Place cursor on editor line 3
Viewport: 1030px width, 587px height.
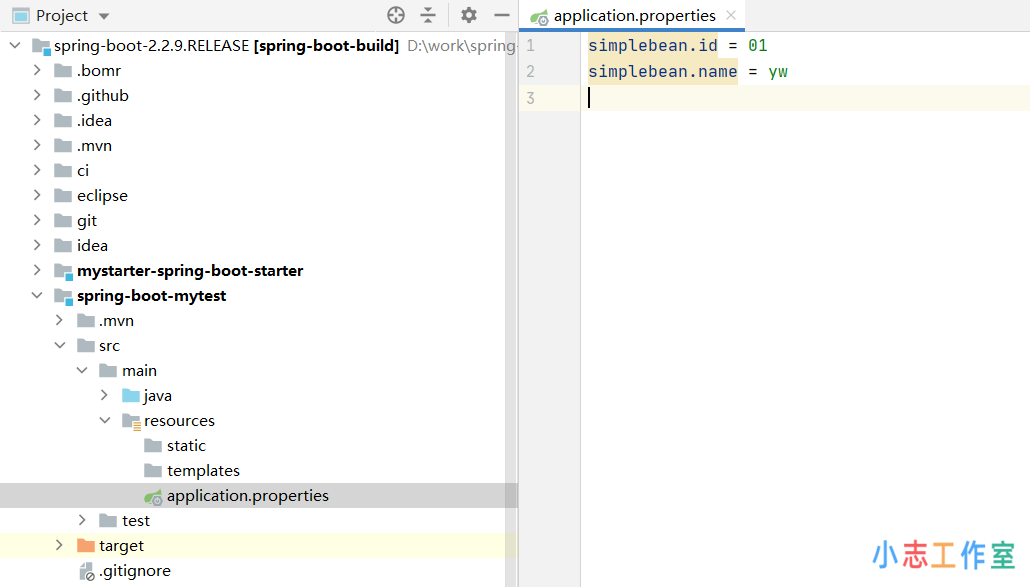(800, 97)
